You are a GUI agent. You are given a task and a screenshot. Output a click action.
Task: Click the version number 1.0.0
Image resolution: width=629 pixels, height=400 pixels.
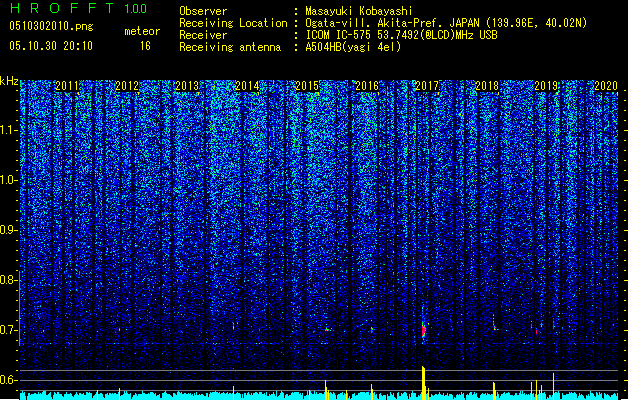click(136, 9)
